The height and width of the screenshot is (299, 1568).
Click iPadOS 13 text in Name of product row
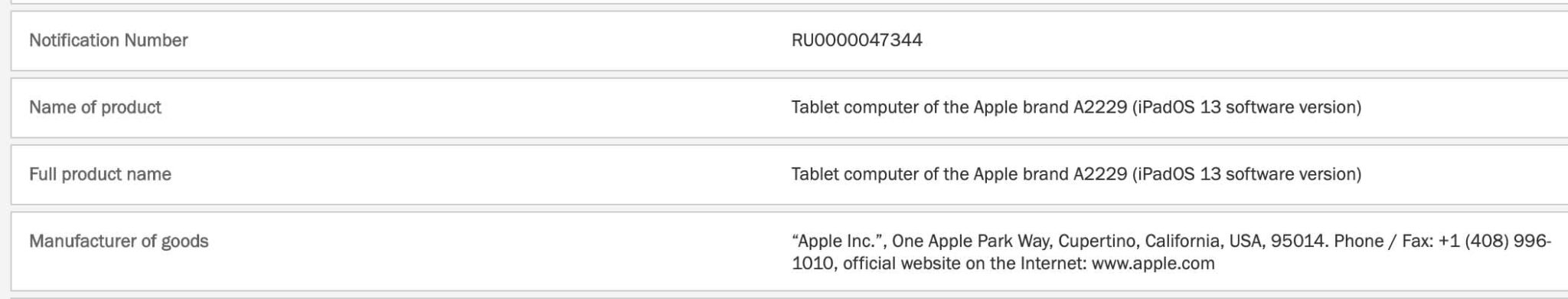click(1179, 107)
